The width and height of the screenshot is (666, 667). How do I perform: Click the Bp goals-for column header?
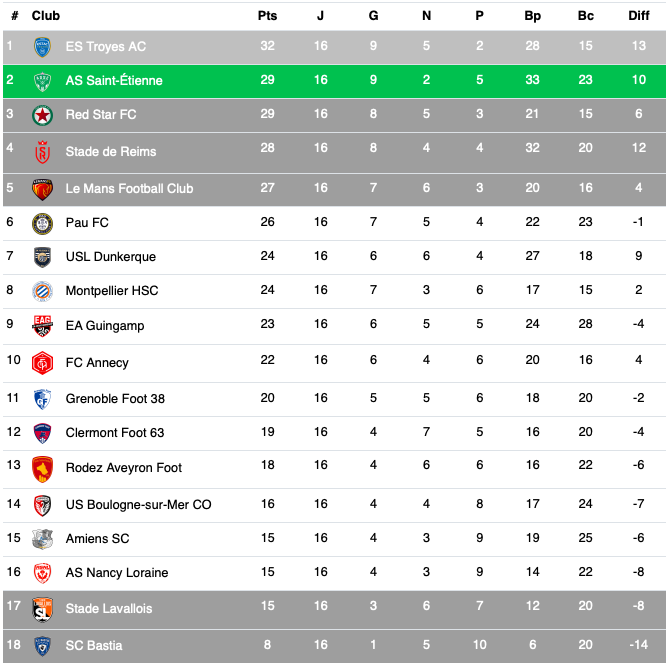532,16
